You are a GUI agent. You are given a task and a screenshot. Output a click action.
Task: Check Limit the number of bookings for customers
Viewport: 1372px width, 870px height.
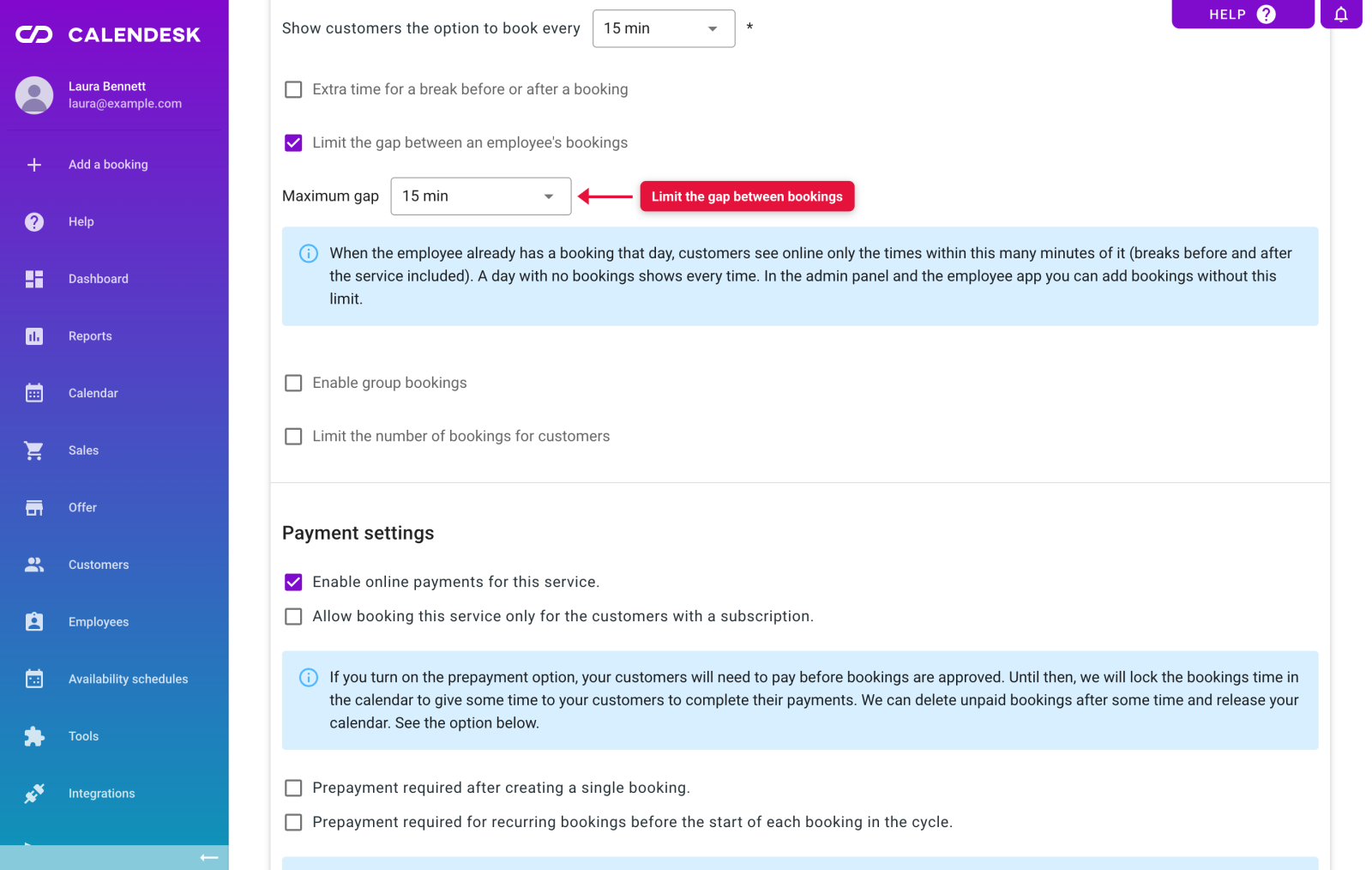click(293, 437)
